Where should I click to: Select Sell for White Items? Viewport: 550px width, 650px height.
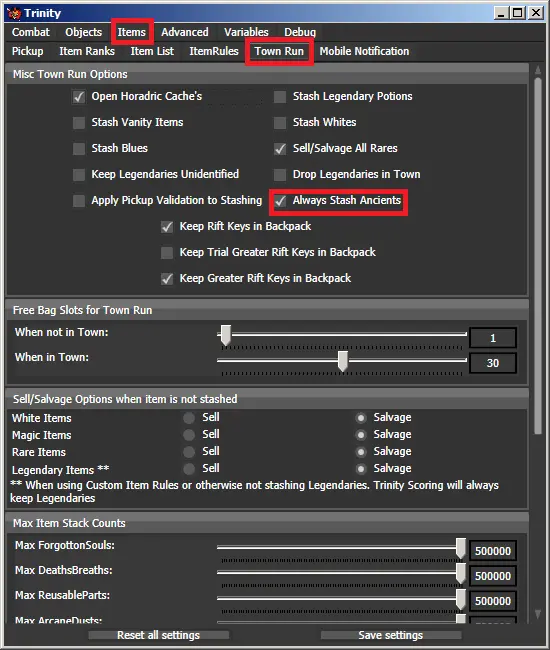[189, 418]
